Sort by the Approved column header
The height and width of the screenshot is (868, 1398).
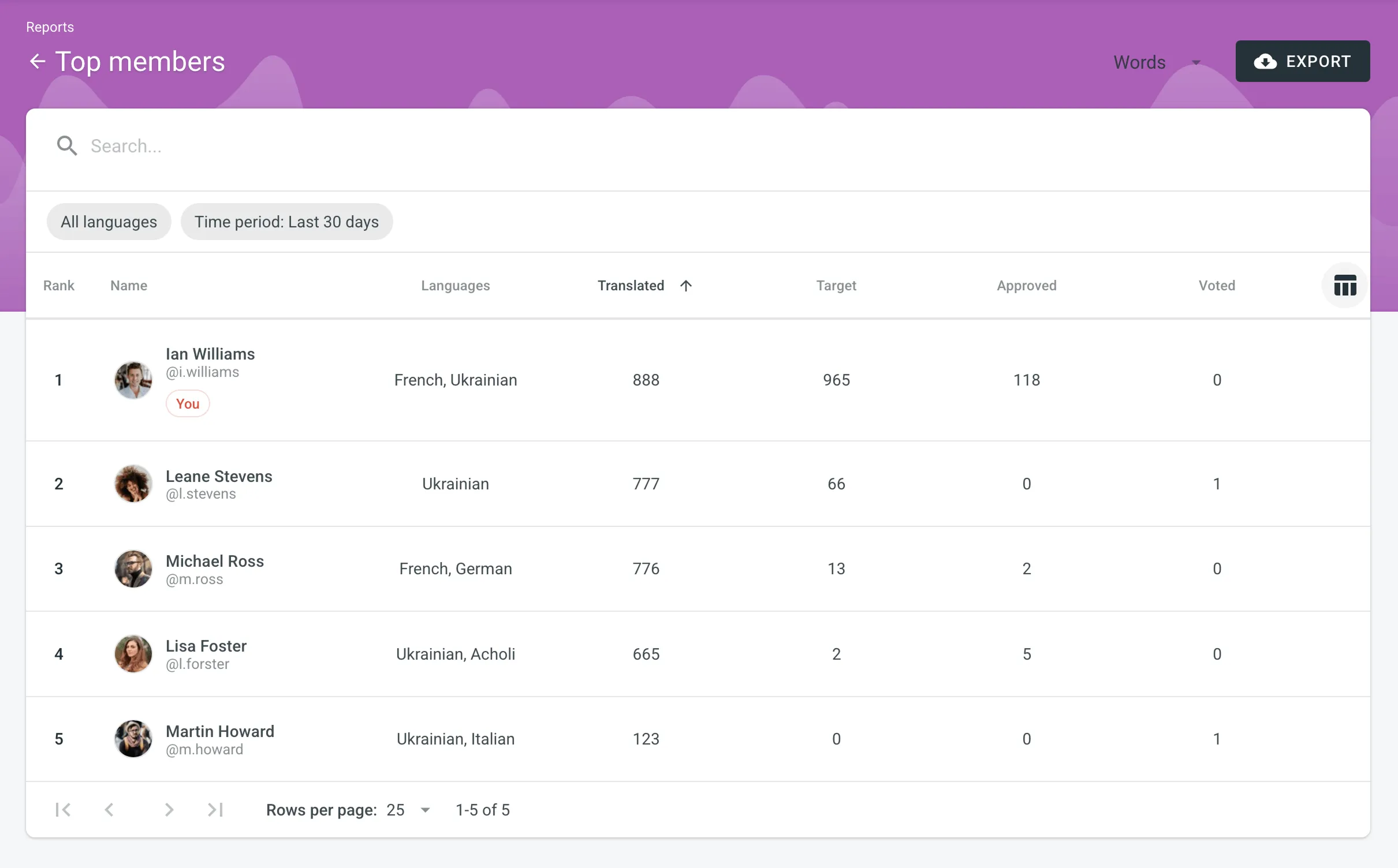coord(1026,286)
